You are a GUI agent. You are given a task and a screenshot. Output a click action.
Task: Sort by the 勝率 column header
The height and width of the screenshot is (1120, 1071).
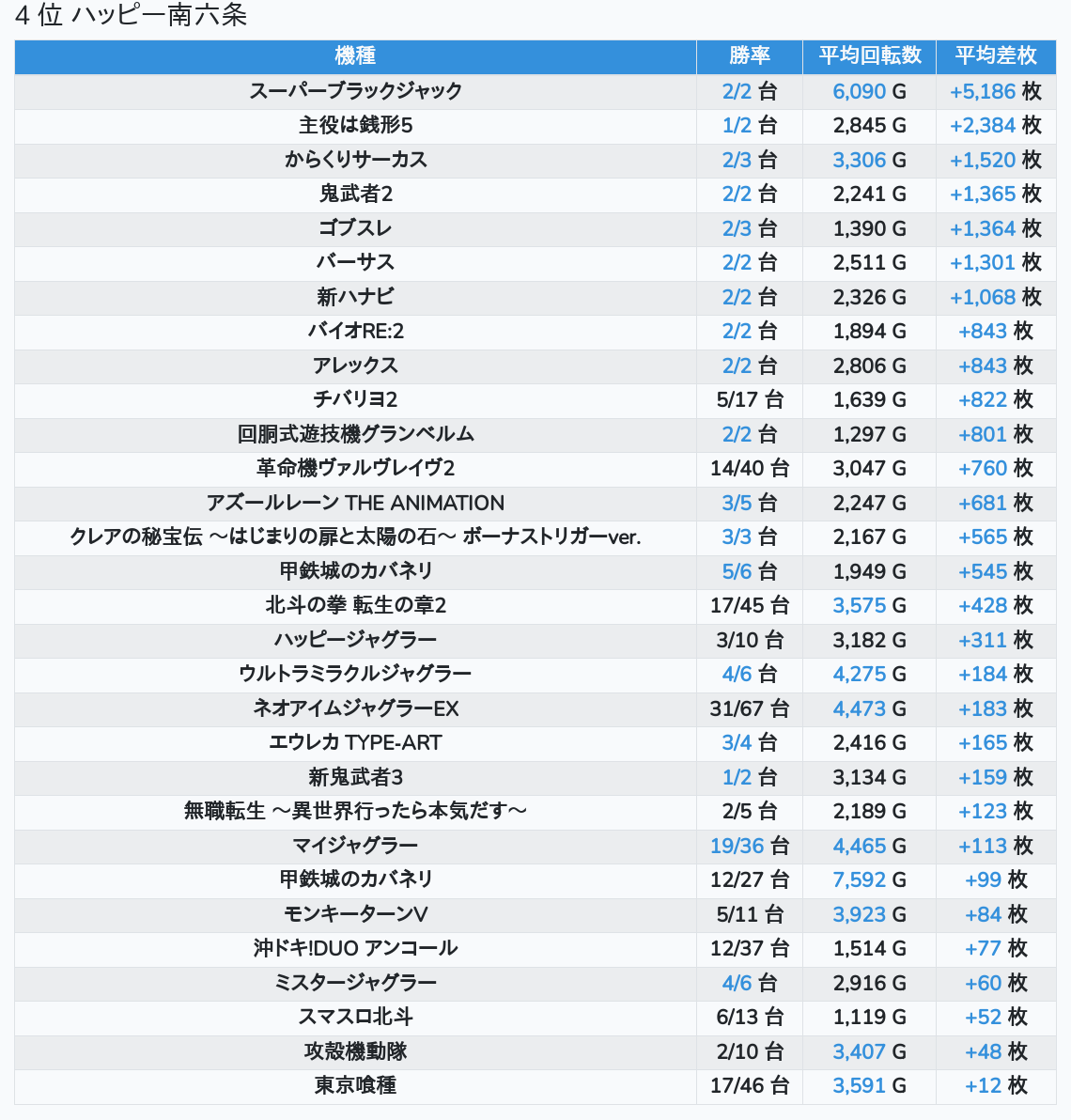pos(749,56)
